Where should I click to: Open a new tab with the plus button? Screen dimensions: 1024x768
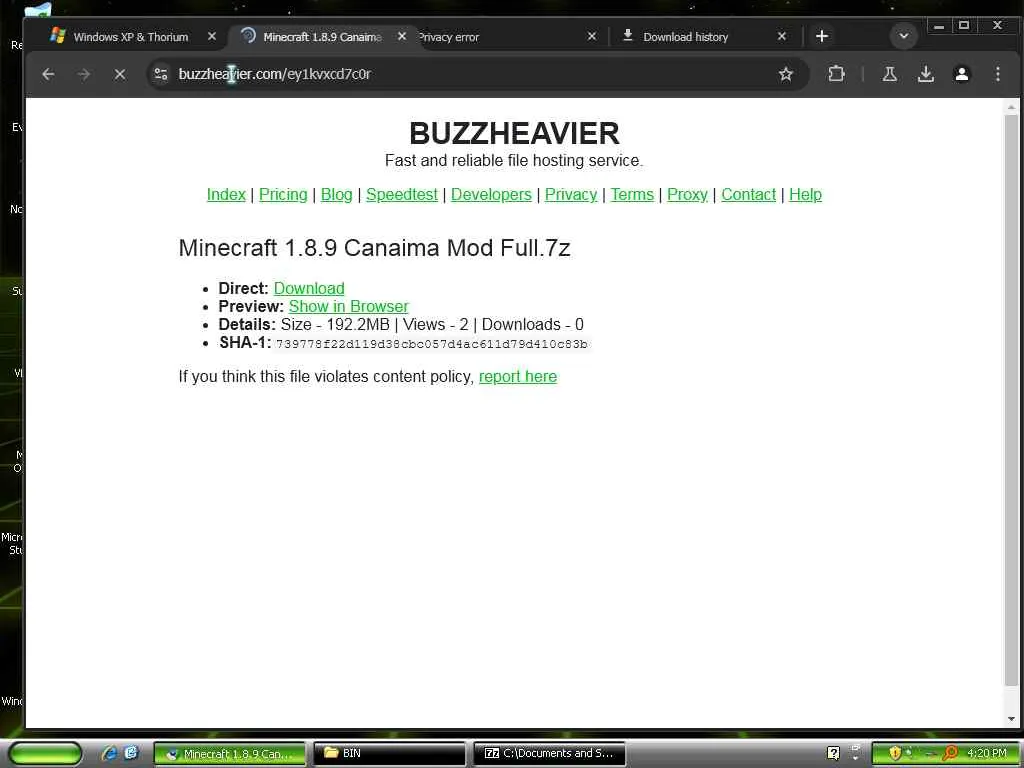(822, 37)
